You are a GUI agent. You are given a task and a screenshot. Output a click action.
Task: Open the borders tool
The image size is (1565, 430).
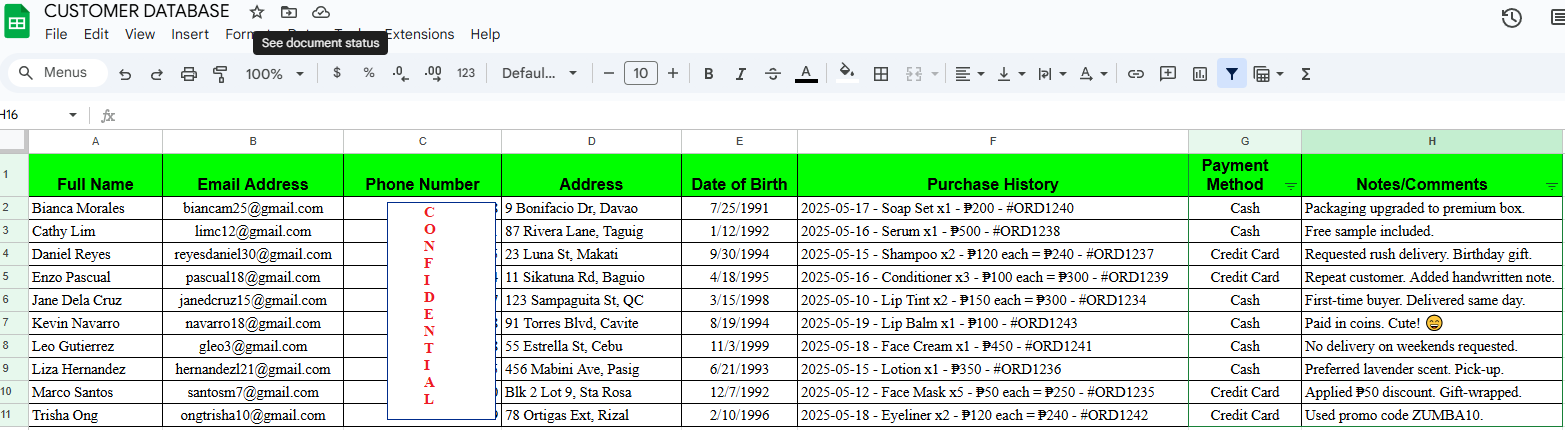pyautogui.click(x=881, y=74)
